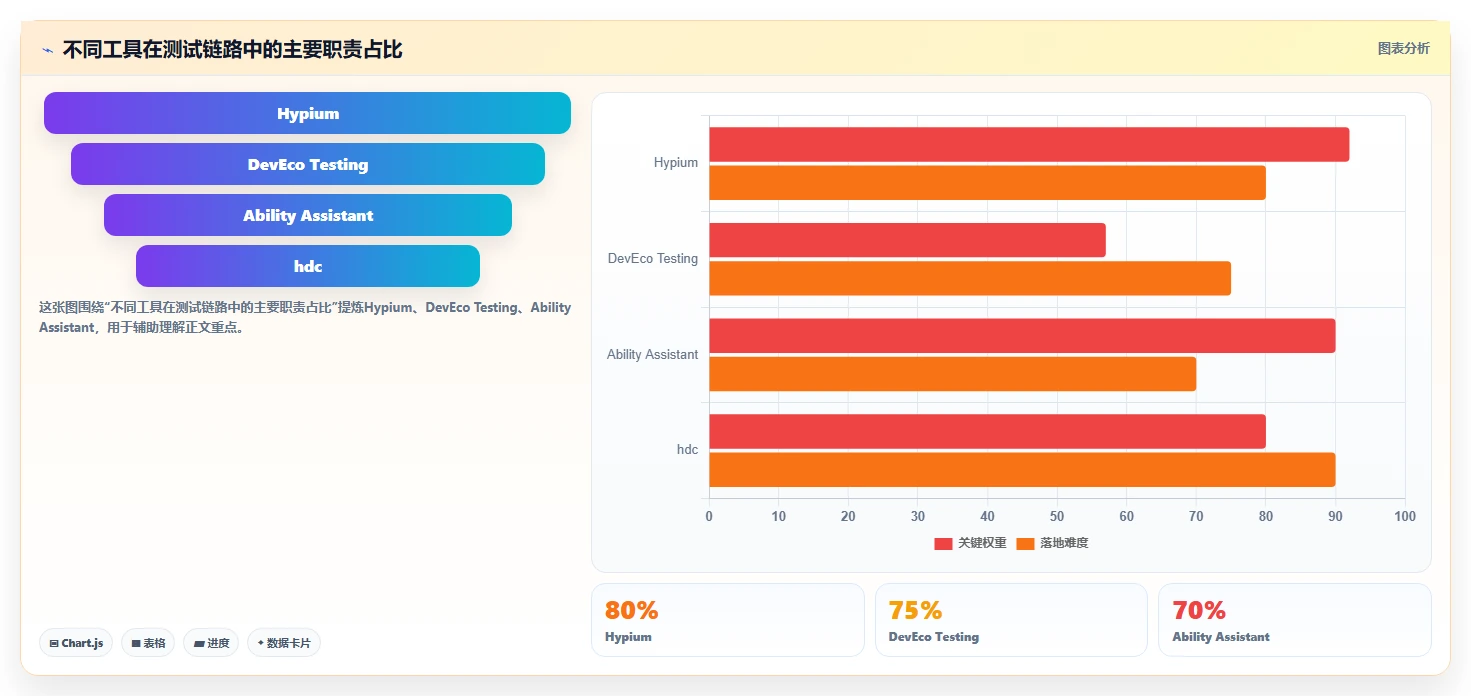Select the 数据卡片 tag chip
Screen dimensions: 1471x696
click(x=284, y=643)
